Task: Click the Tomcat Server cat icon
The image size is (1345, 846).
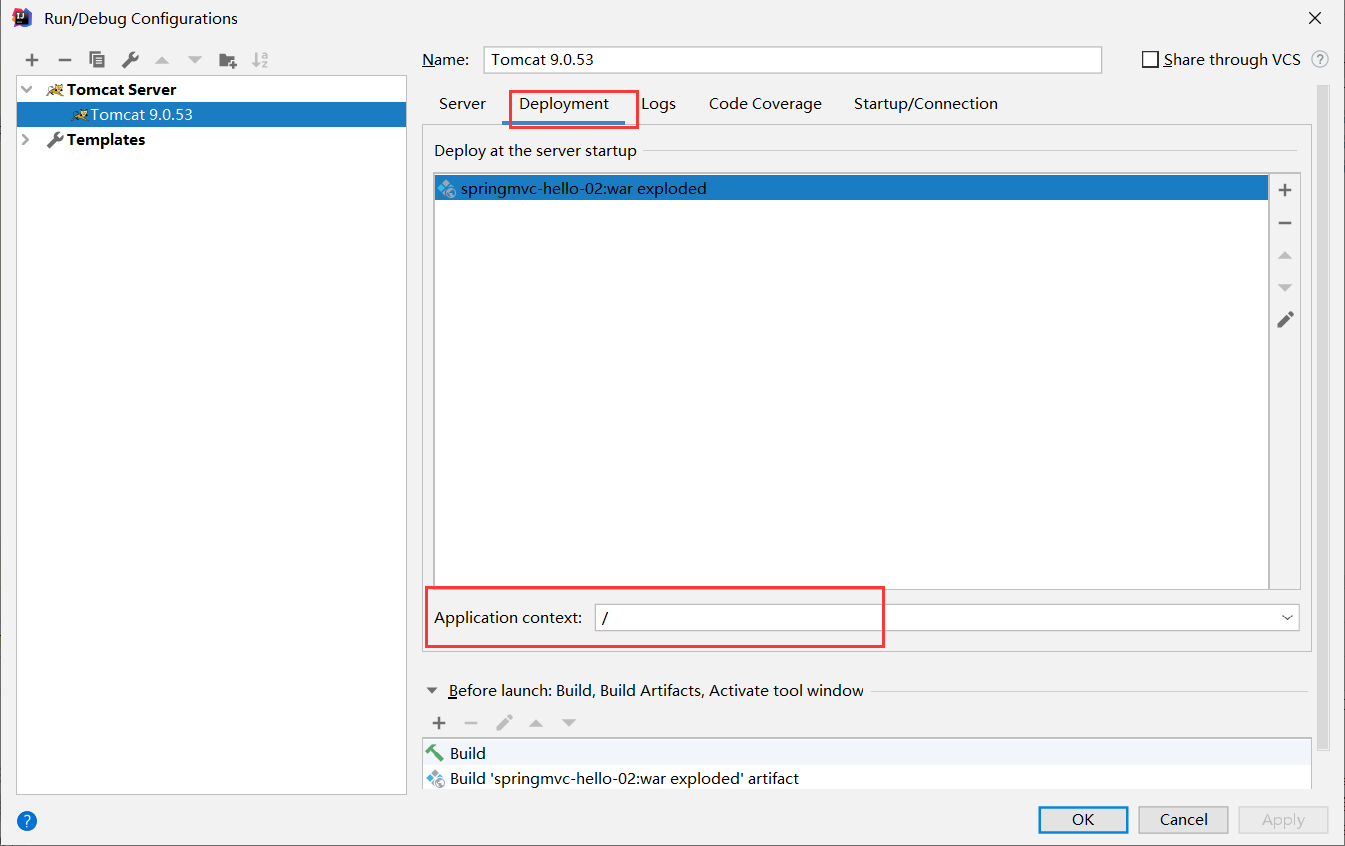Action: click(x=55, y=90)
